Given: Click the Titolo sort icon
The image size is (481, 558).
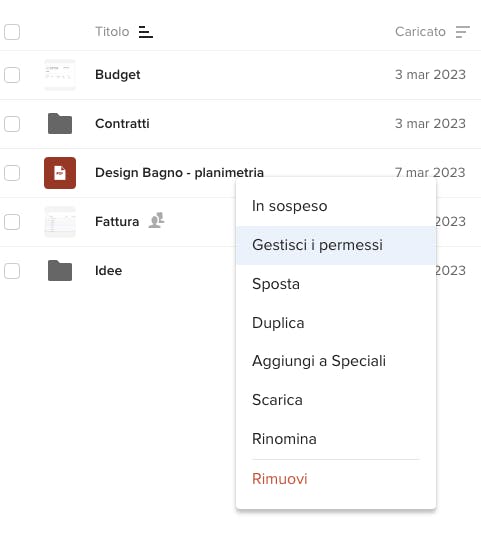Looking at the screenshot, I should pyautogui.click(x=146, y=32).
